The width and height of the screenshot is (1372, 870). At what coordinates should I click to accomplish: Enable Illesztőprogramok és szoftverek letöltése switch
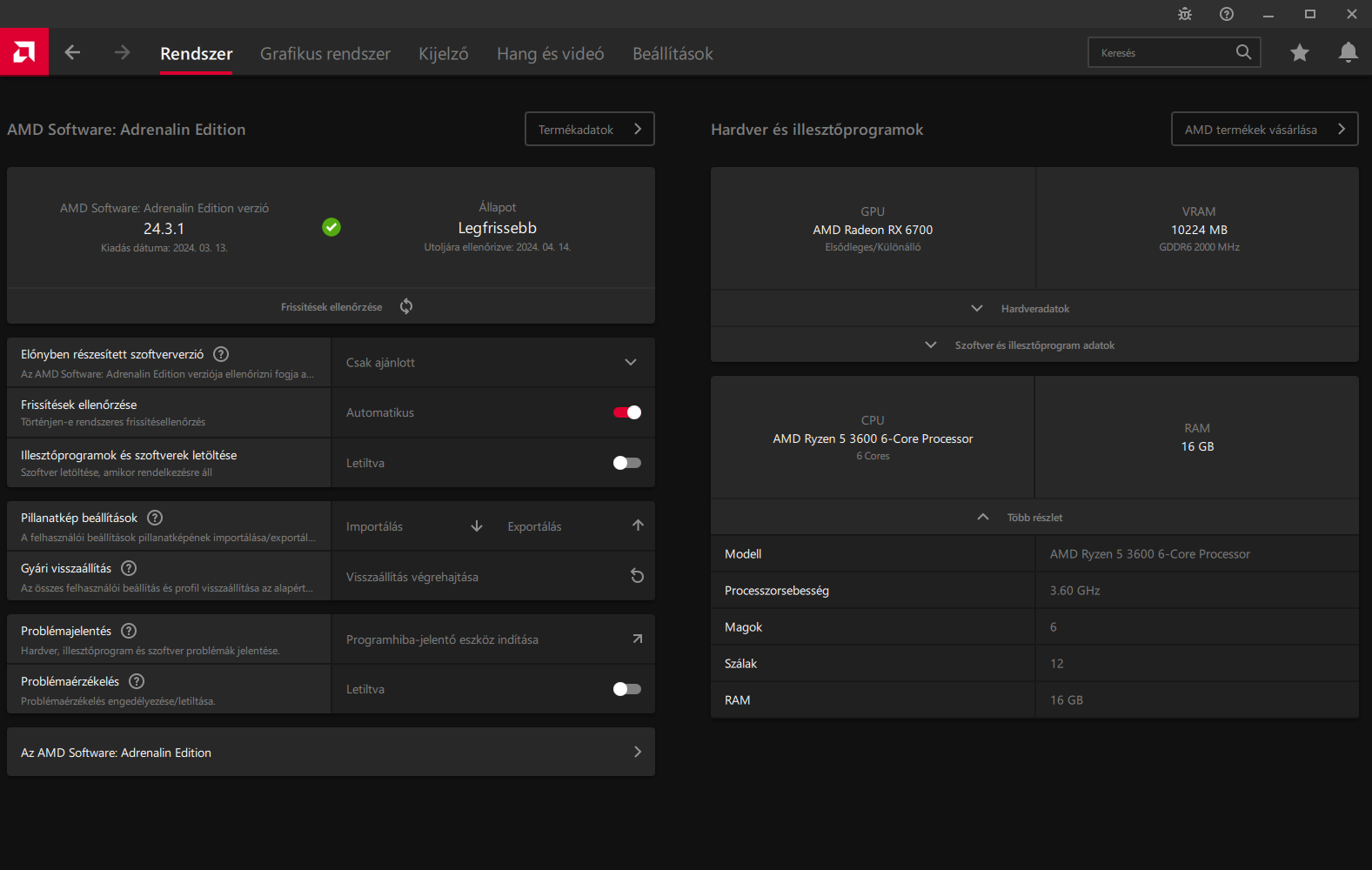click(x=627, y=463)
